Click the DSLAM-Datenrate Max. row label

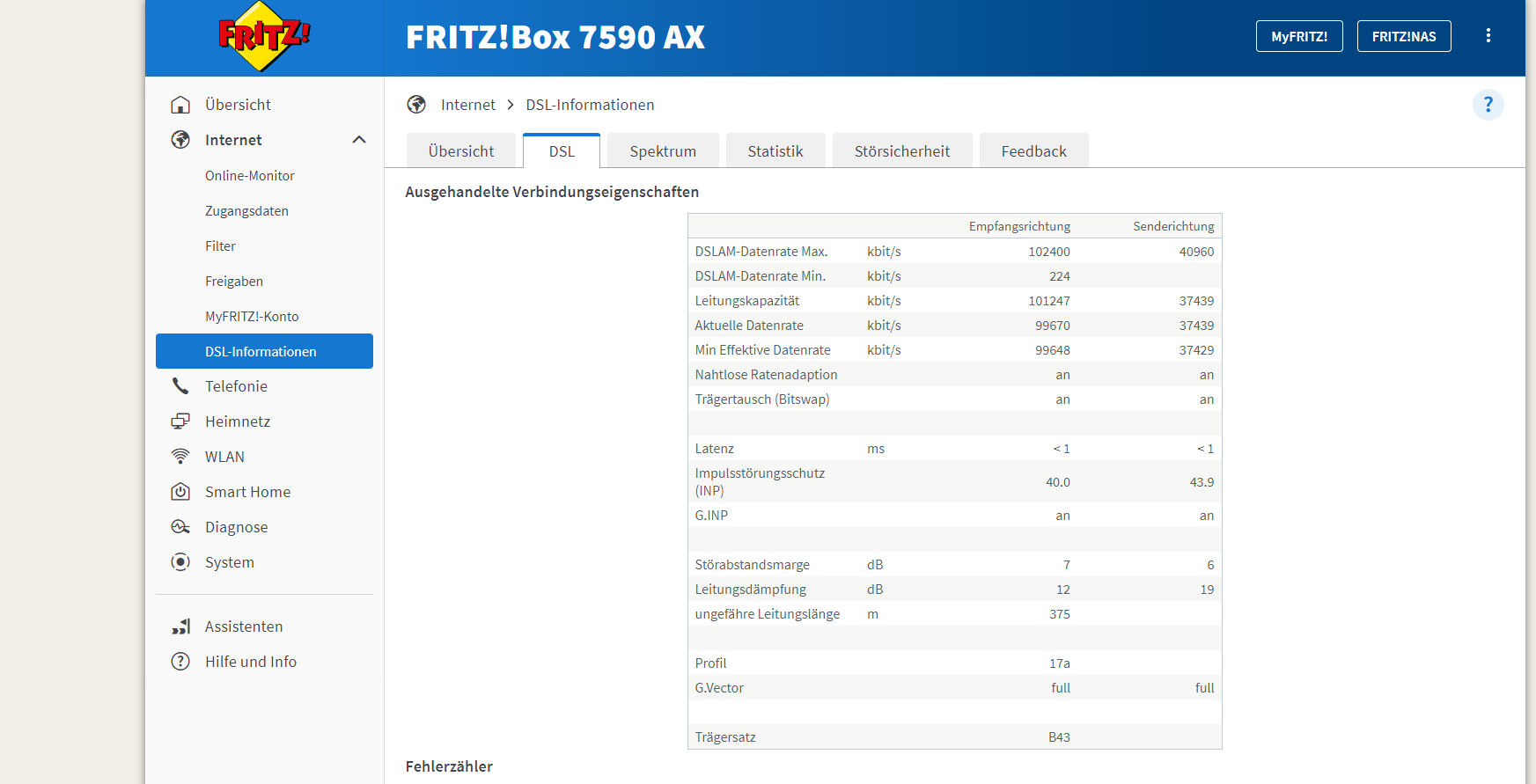[x=761, y=252]
